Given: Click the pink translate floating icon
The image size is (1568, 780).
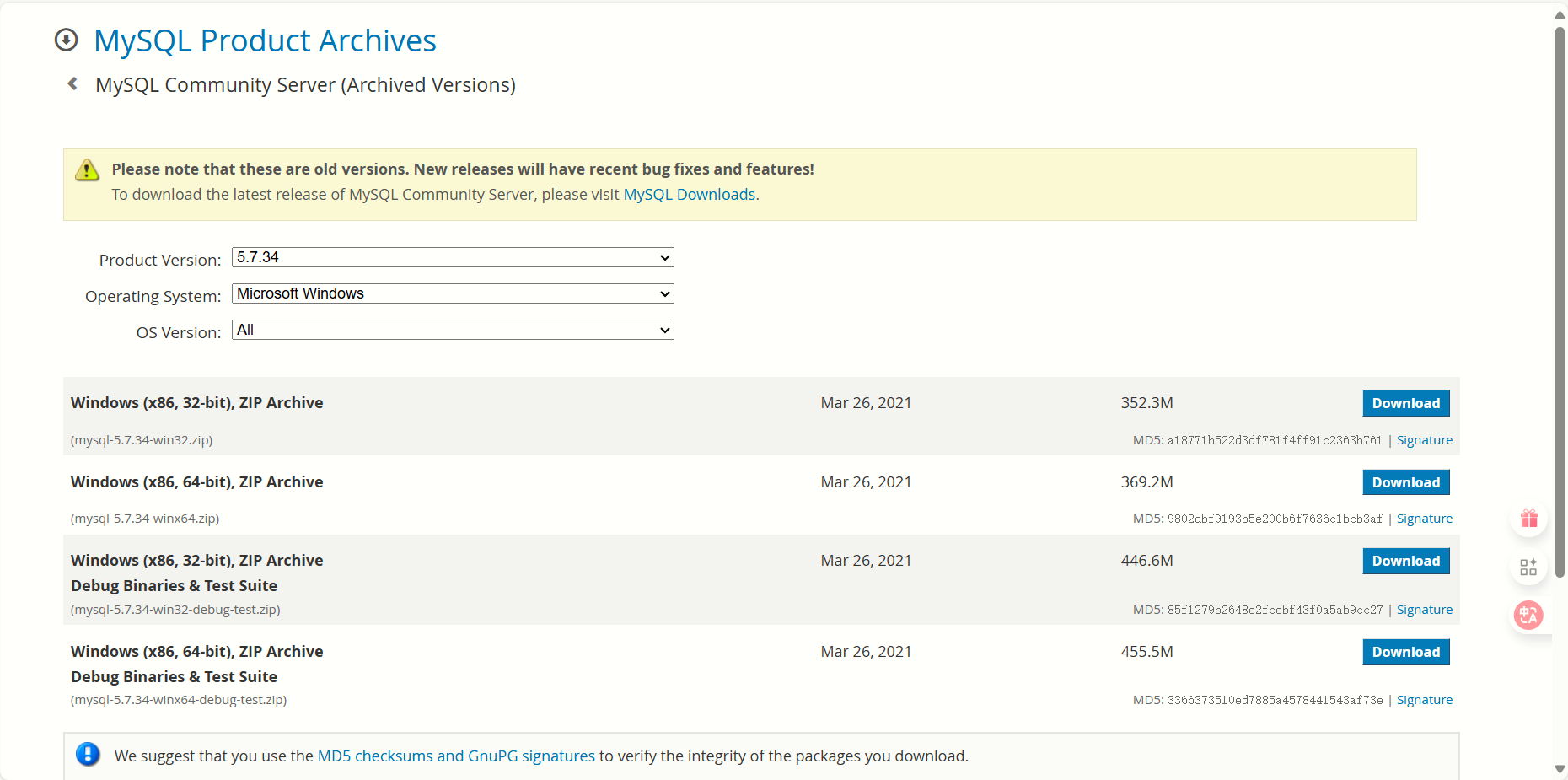Looking at the screenshot, I should coord(1529,616).
